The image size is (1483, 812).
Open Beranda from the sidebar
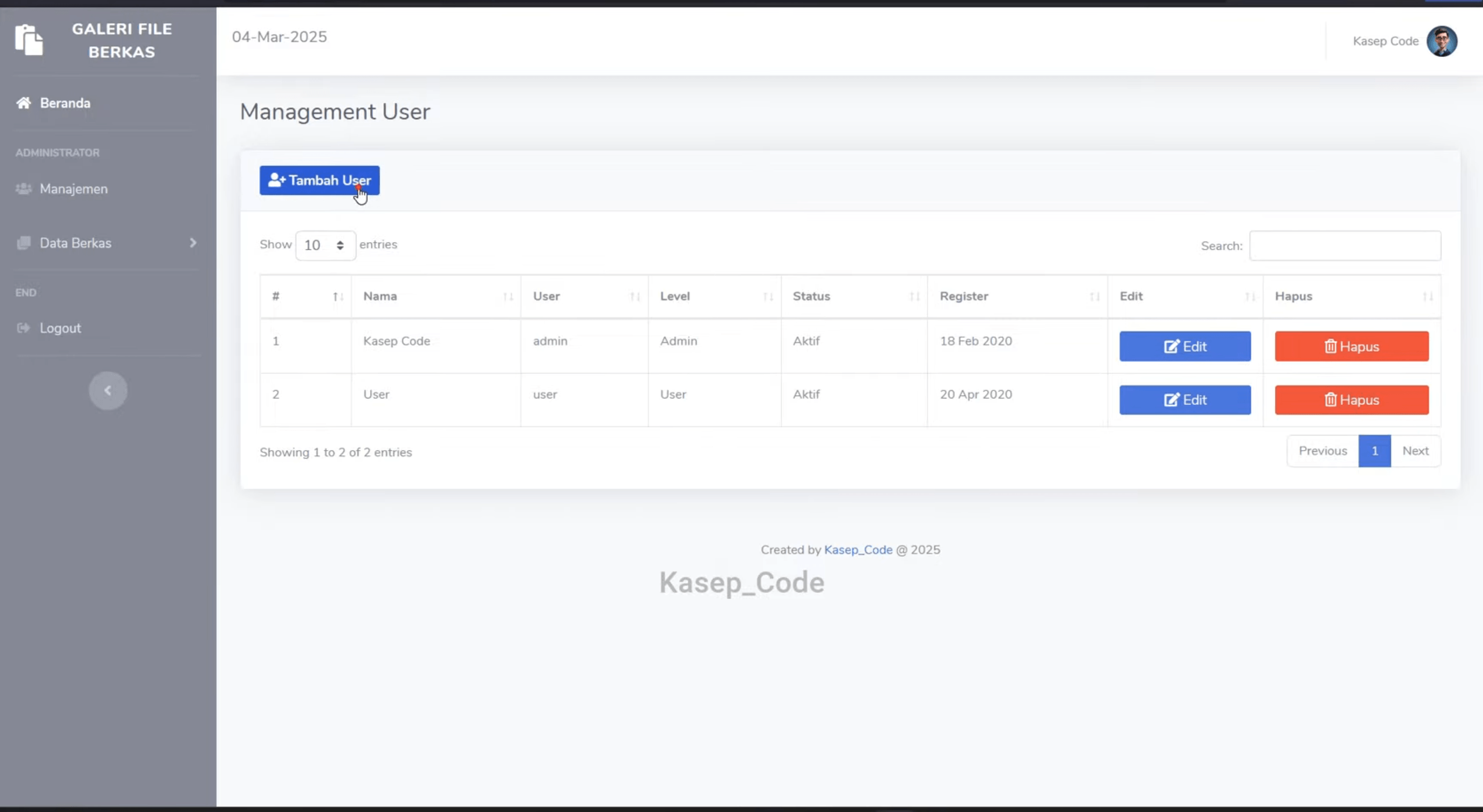pos(53,103)
